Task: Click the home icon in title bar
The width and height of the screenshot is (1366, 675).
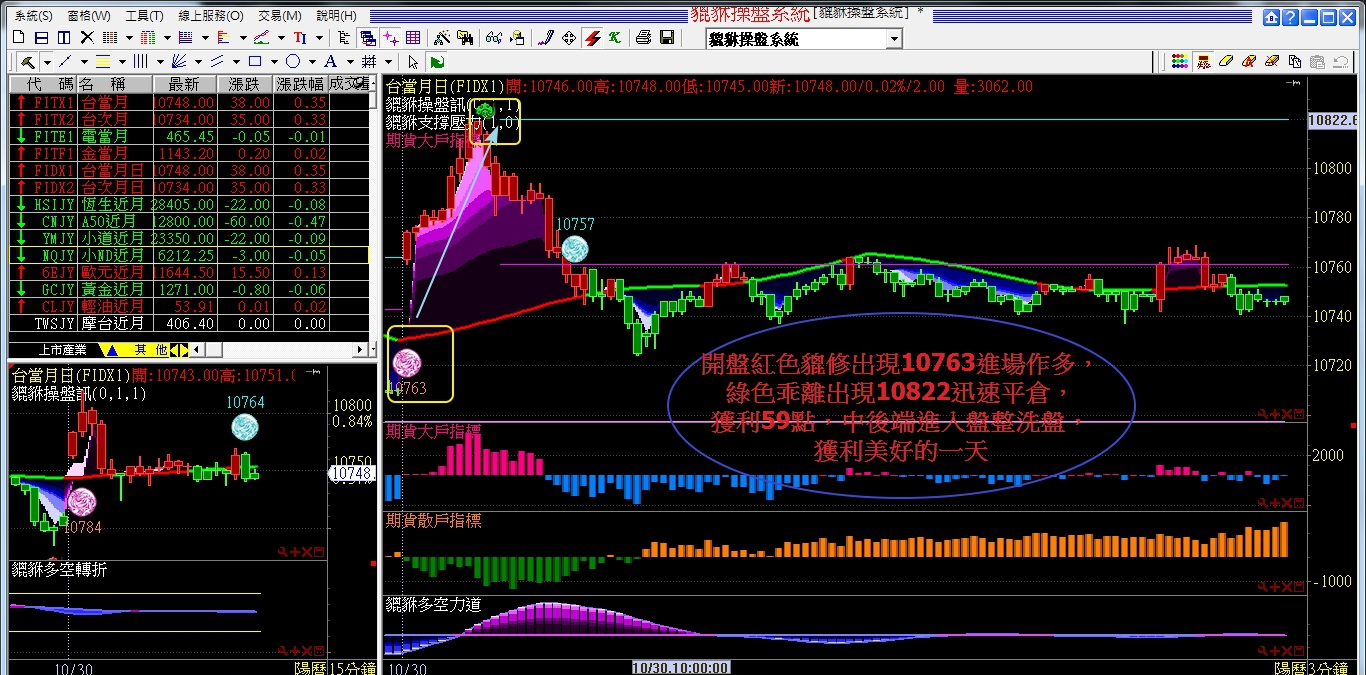Action: pyautogui.click(x=1270, y=16)
